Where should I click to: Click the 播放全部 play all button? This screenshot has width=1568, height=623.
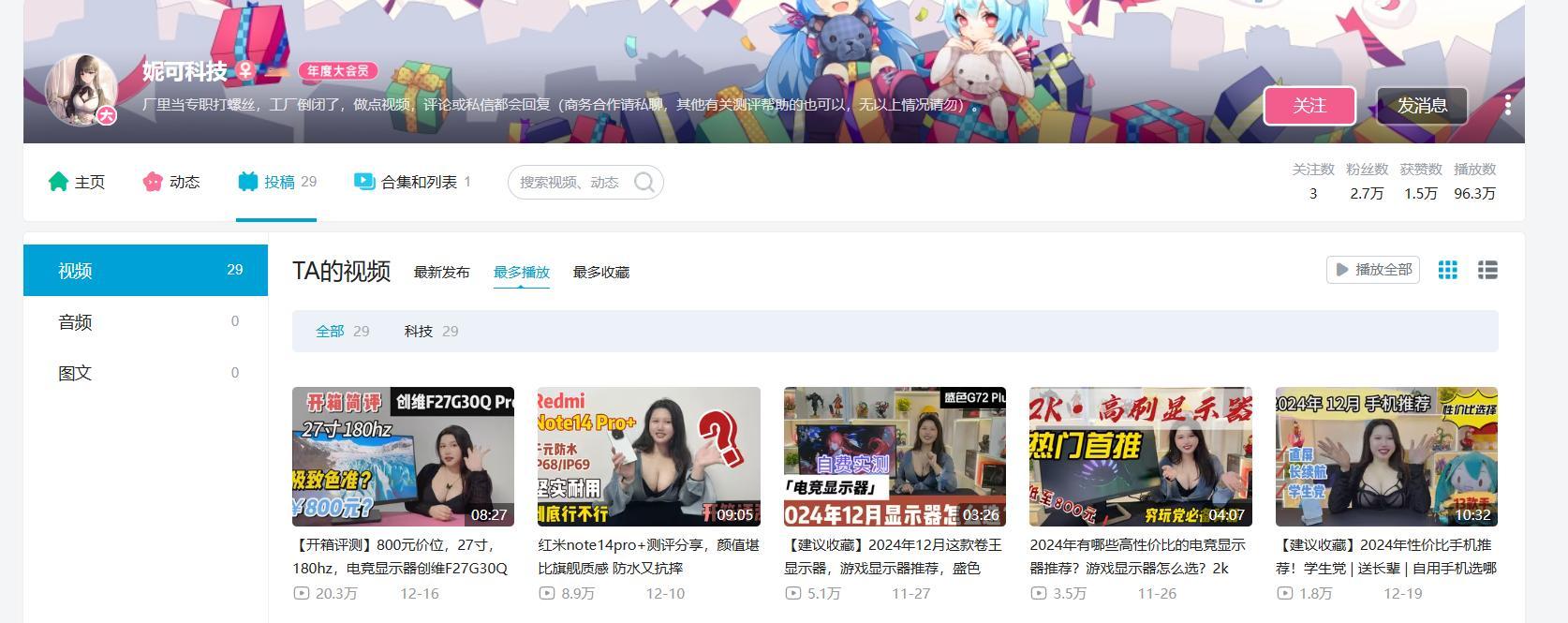(1373, 270)
